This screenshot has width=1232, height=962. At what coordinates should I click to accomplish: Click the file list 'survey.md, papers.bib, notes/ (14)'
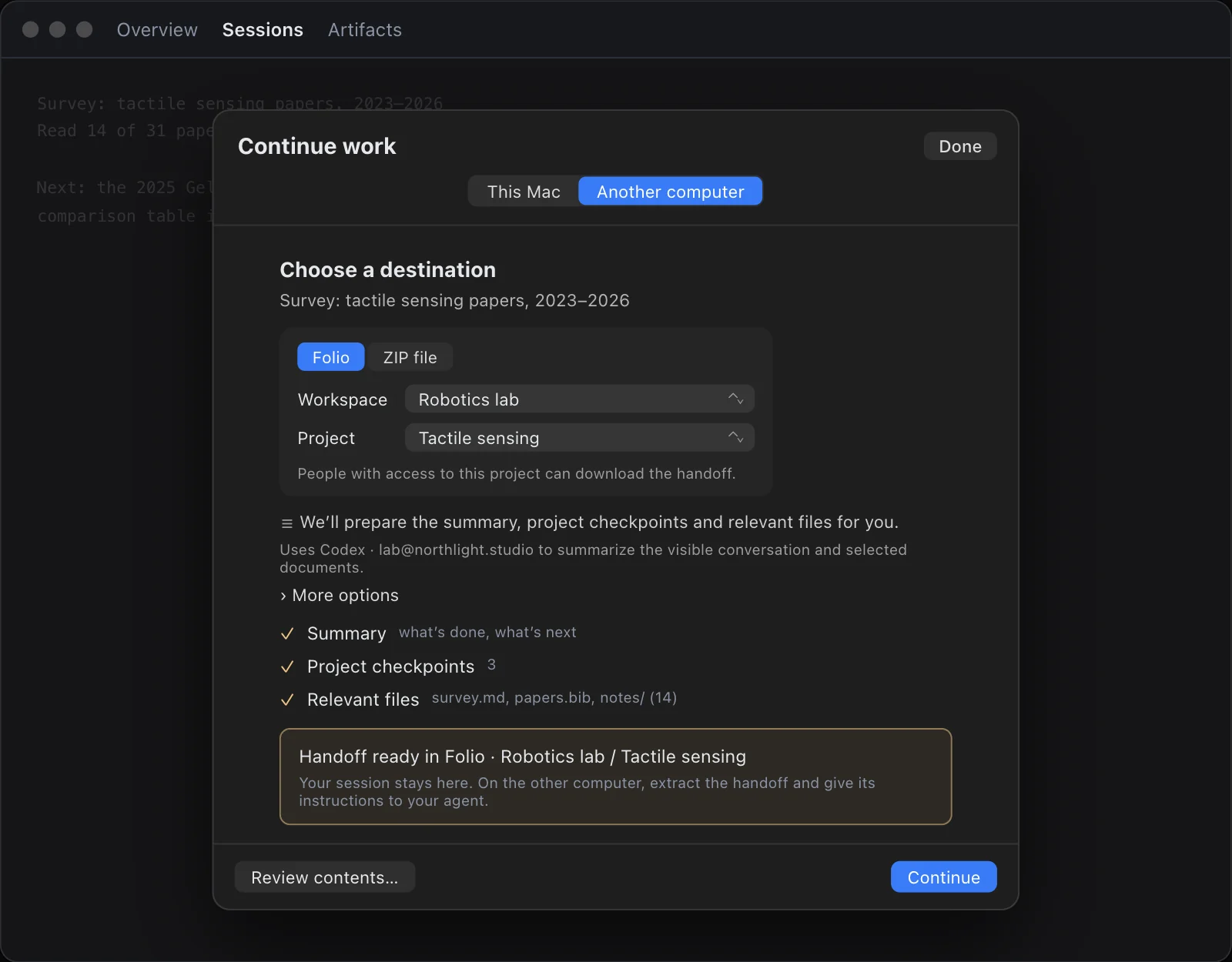click(x=554, y=698)
